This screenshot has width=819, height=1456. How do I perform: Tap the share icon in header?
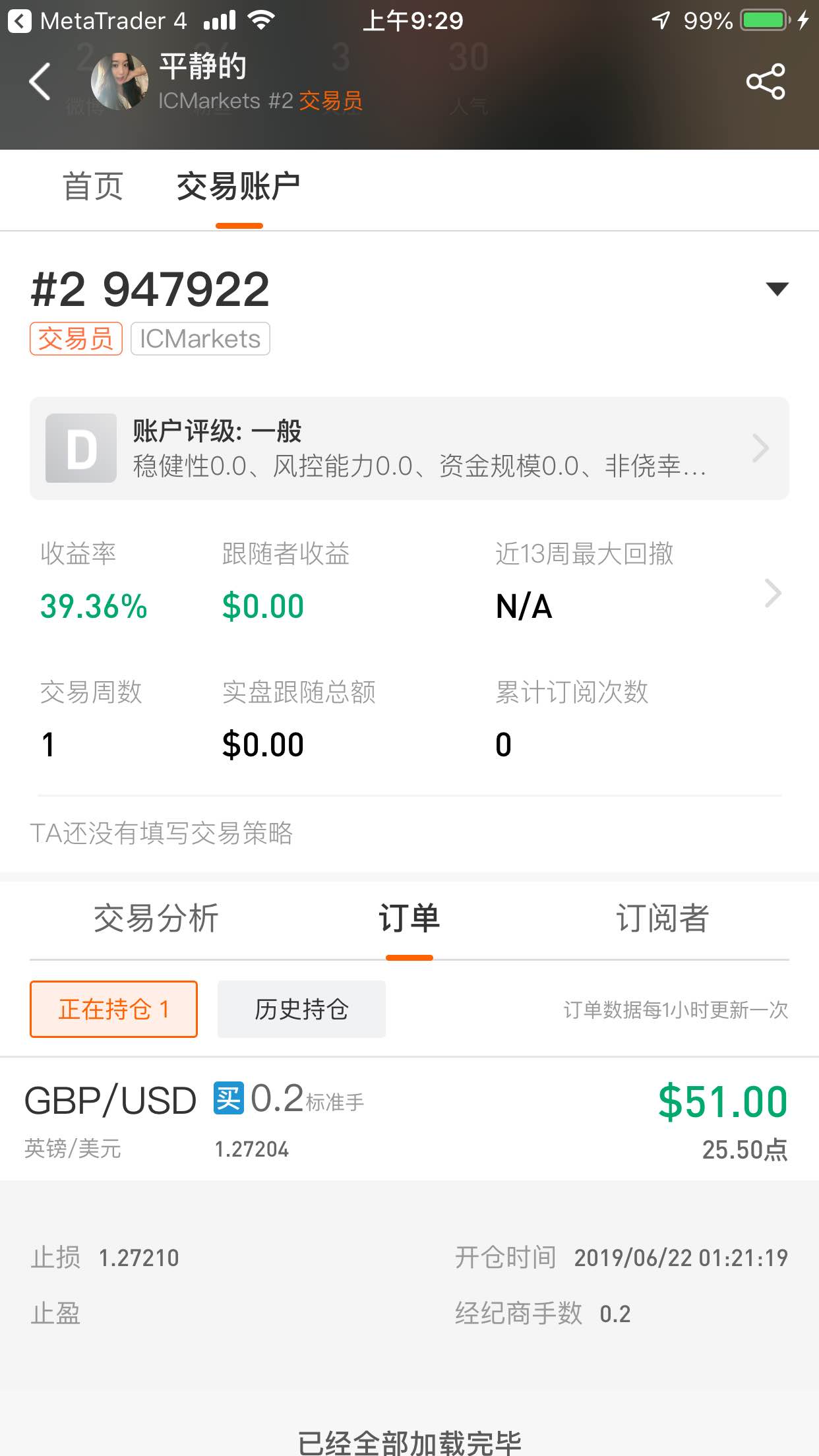point(766,82)
